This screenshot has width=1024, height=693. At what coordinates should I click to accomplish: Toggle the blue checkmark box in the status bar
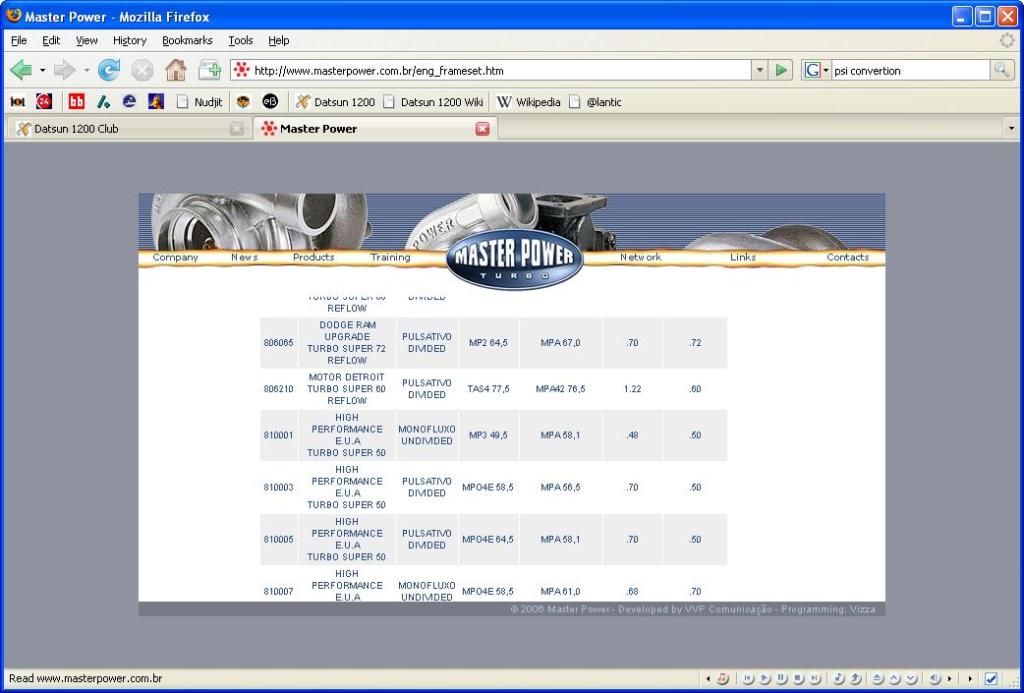[991, 679]
